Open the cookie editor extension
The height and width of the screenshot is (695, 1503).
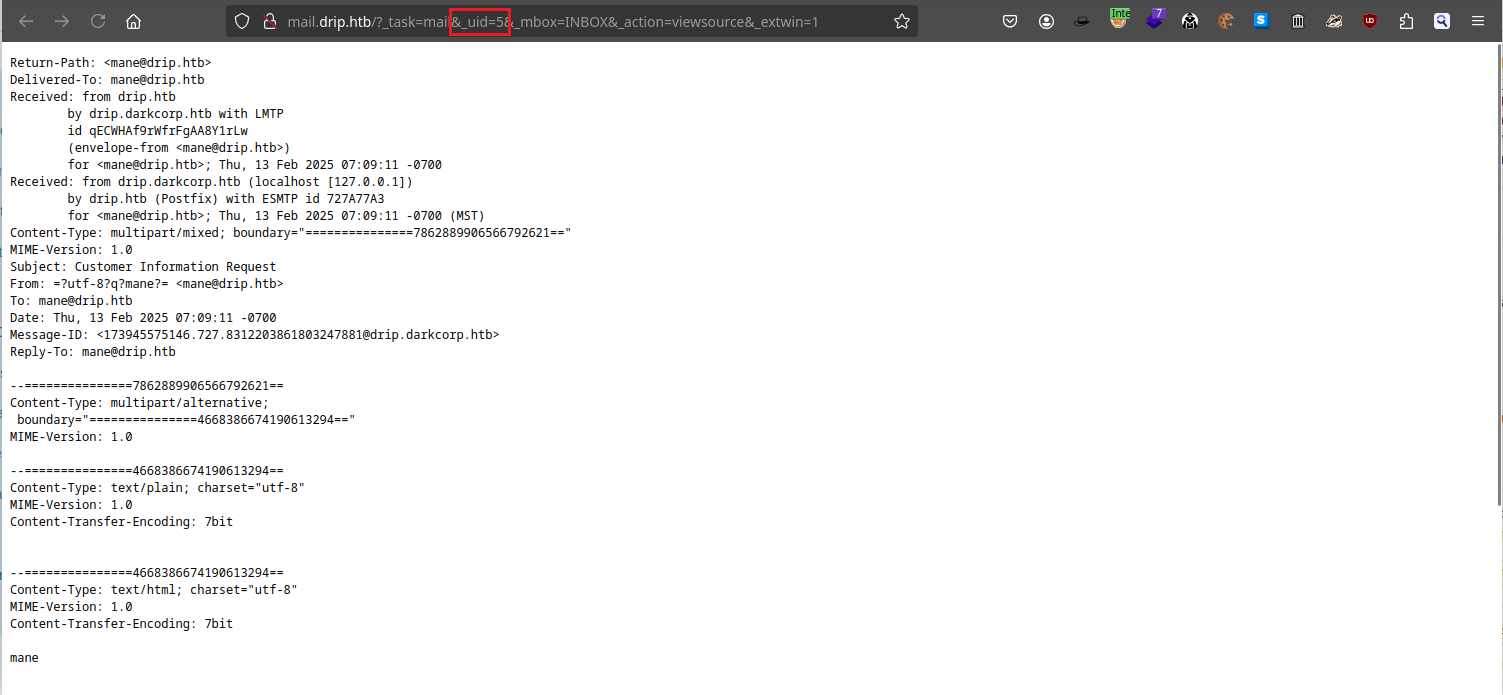pos(1226,21)
